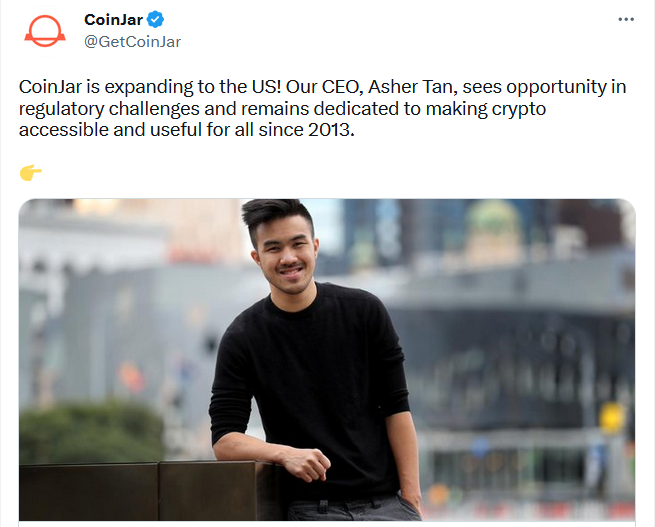Click the @GetCoinJar handle
The height and width of the screenshot is (527, 655).
[x=132, y=41]
